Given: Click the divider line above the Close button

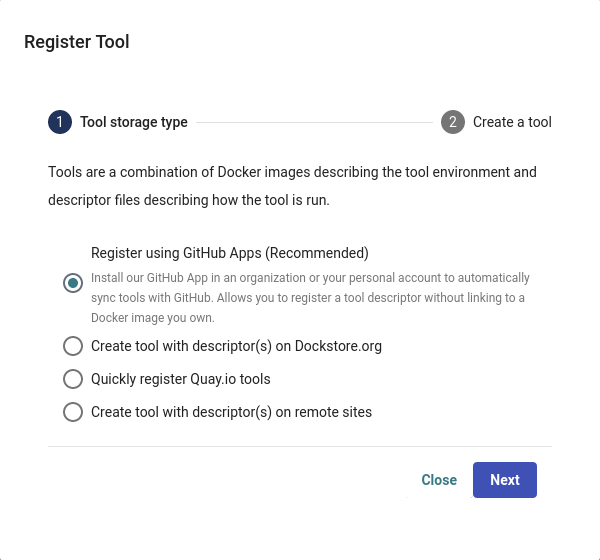Looking at the screenshot, I should (300, 446).
